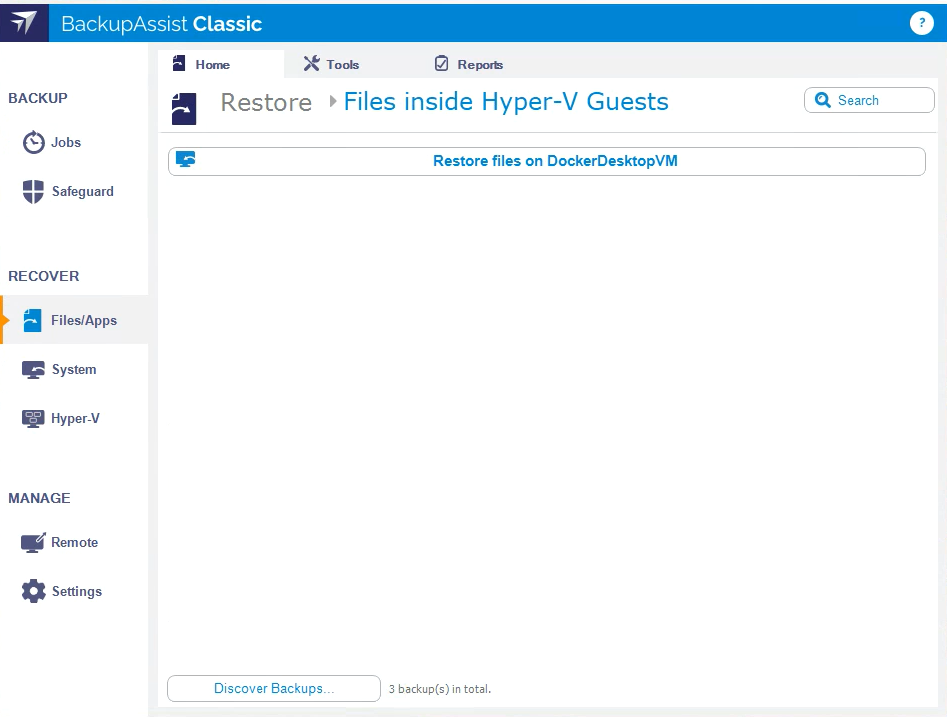Viewport: 947px width, 717px height.
Task: Click Files inside Hyper-V Guests breadcrumb
Action: click(x=506, y=102)
